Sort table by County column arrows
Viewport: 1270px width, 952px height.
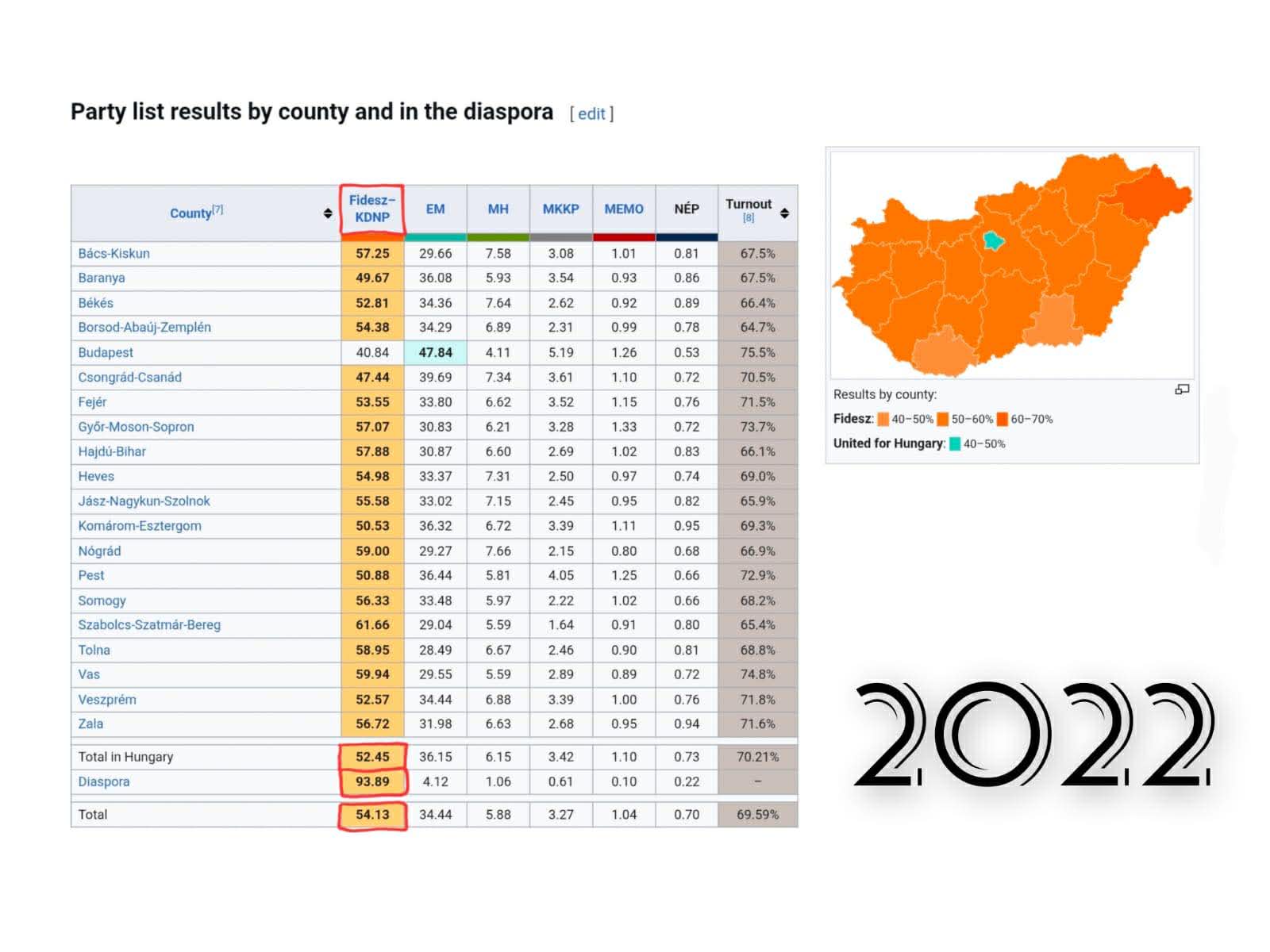(x=328, y=213)
